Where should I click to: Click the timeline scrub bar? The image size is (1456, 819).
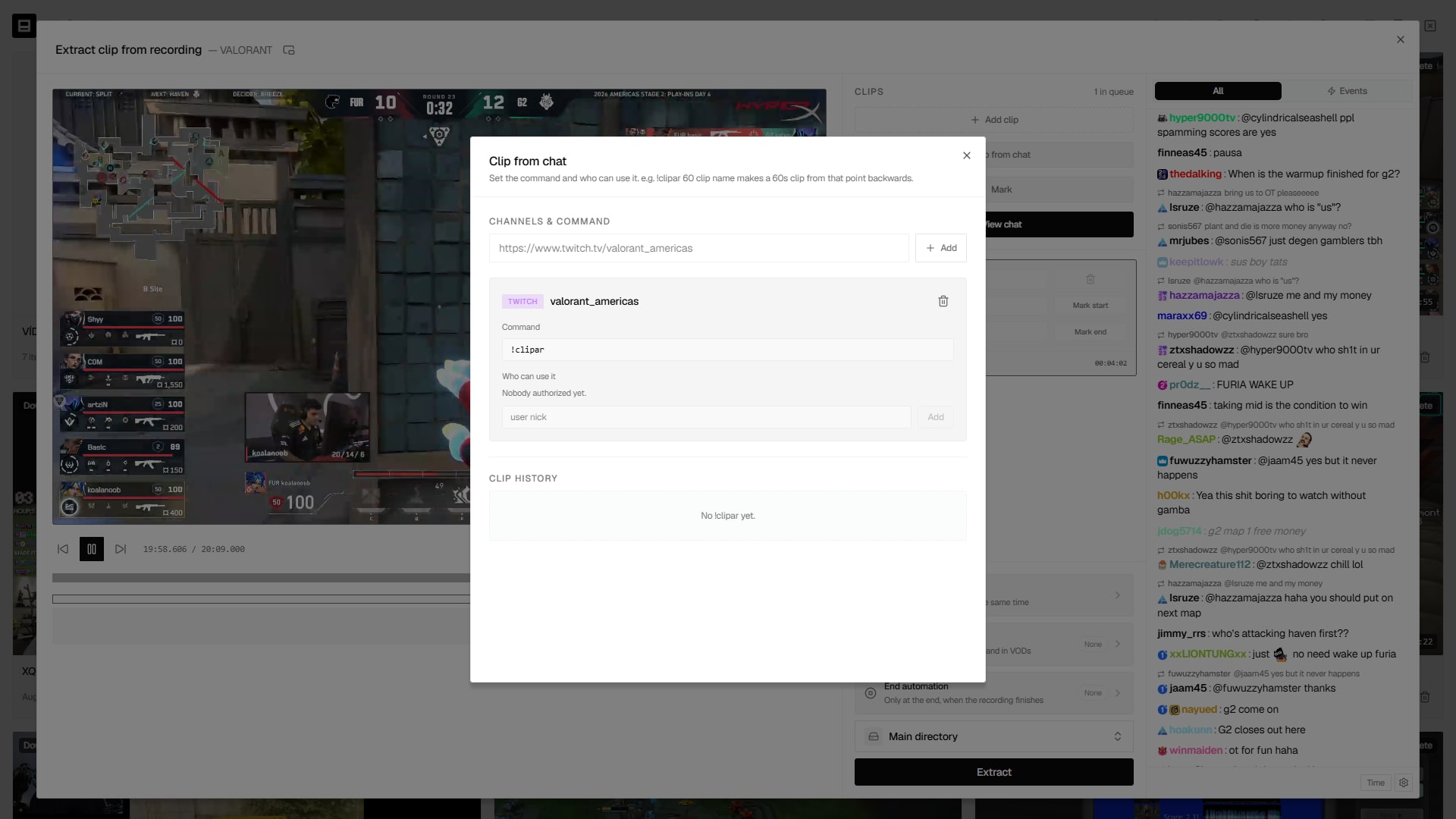(x=261, y=578)
